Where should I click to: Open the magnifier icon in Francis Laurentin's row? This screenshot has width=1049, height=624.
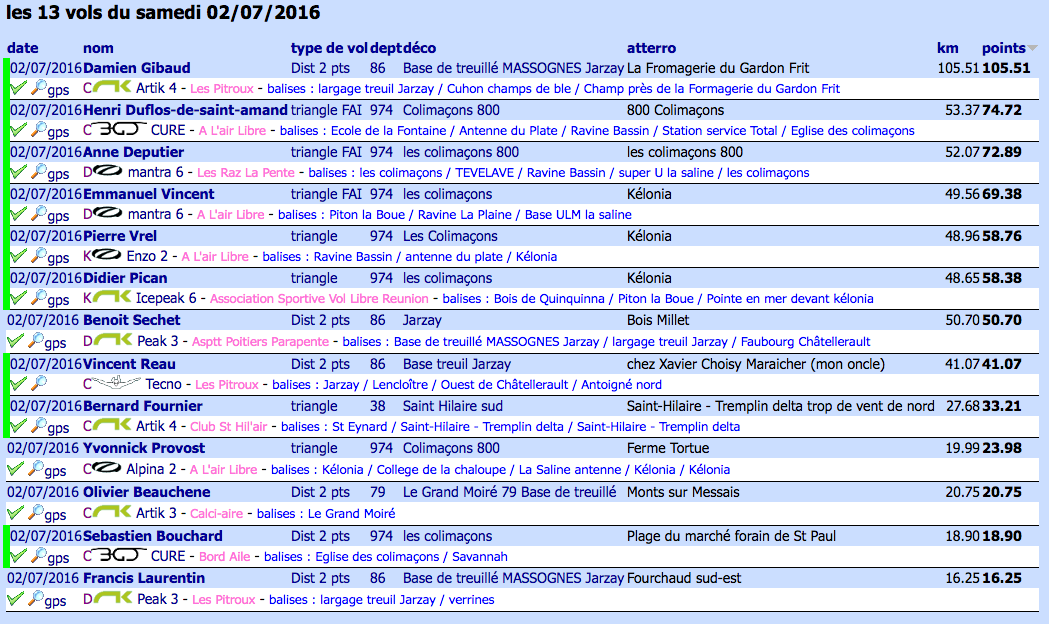[x=35, y=598]
